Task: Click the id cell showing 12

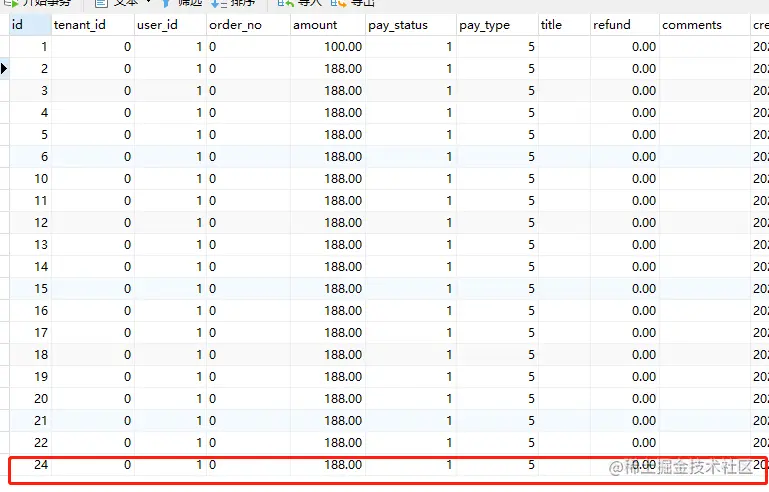Action: point(30,223)
